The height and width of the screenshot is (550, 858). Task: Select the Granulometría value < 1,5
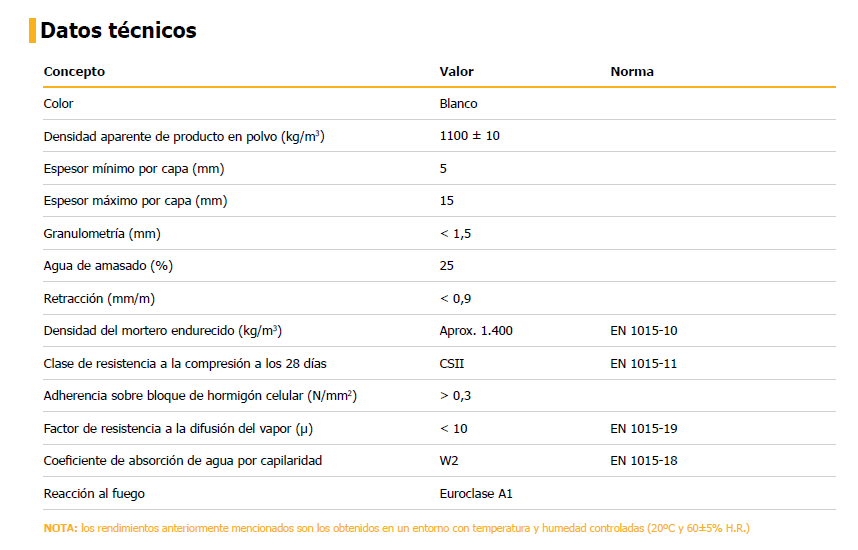(x=455, y=234)
